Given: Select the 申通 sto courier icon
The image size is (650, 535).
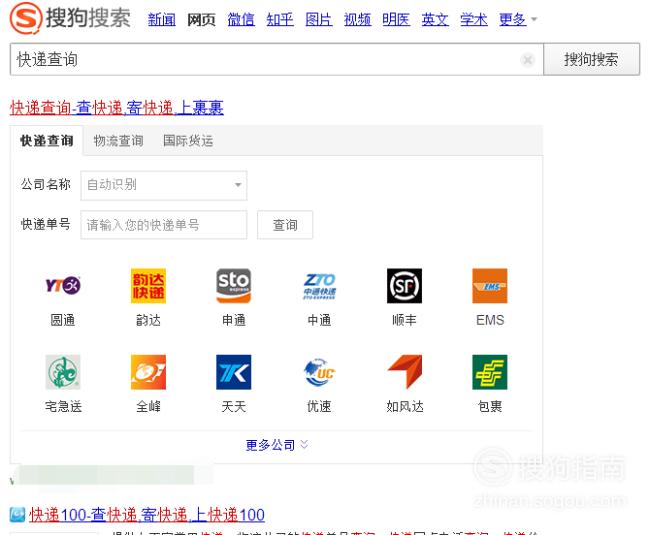Looking at the screenshot, I should (x=234, y=286).
